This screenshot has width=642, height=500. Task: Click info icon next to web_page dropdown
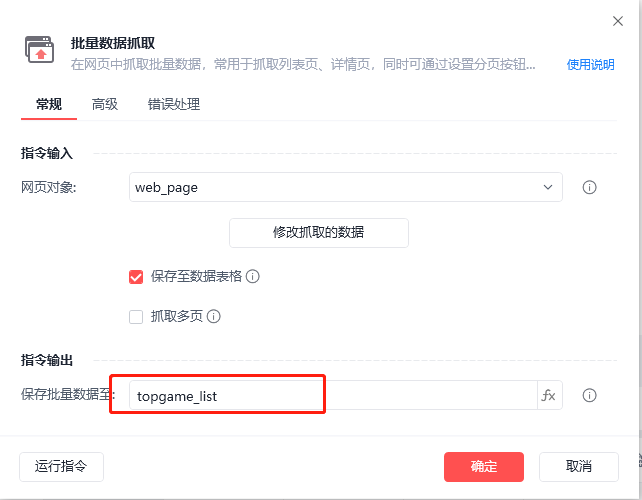click(x=589, y=188)
